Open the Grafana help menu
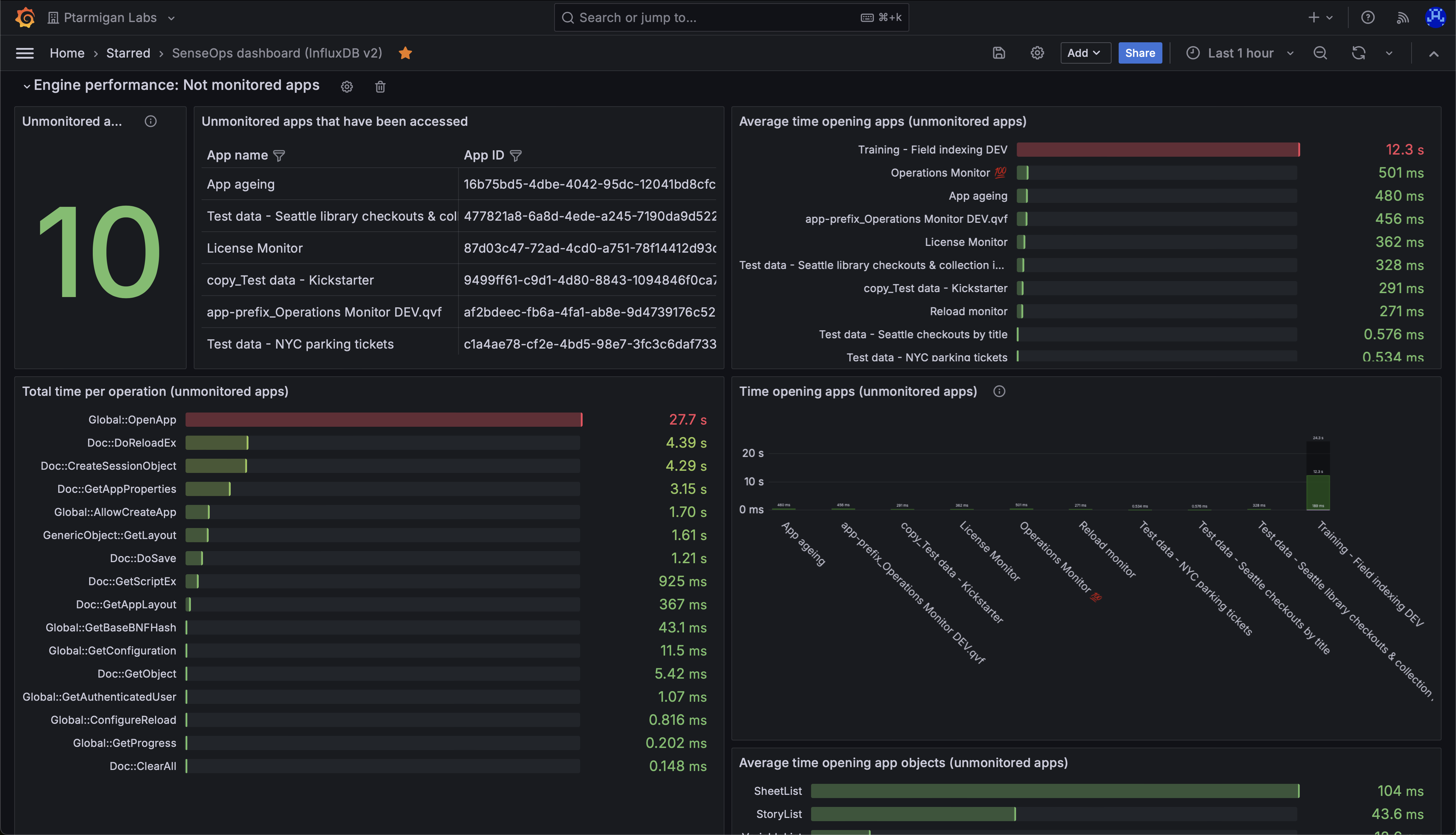Image resolution: width=1456 pixels, height=835 pixels. click(1367, 17)
